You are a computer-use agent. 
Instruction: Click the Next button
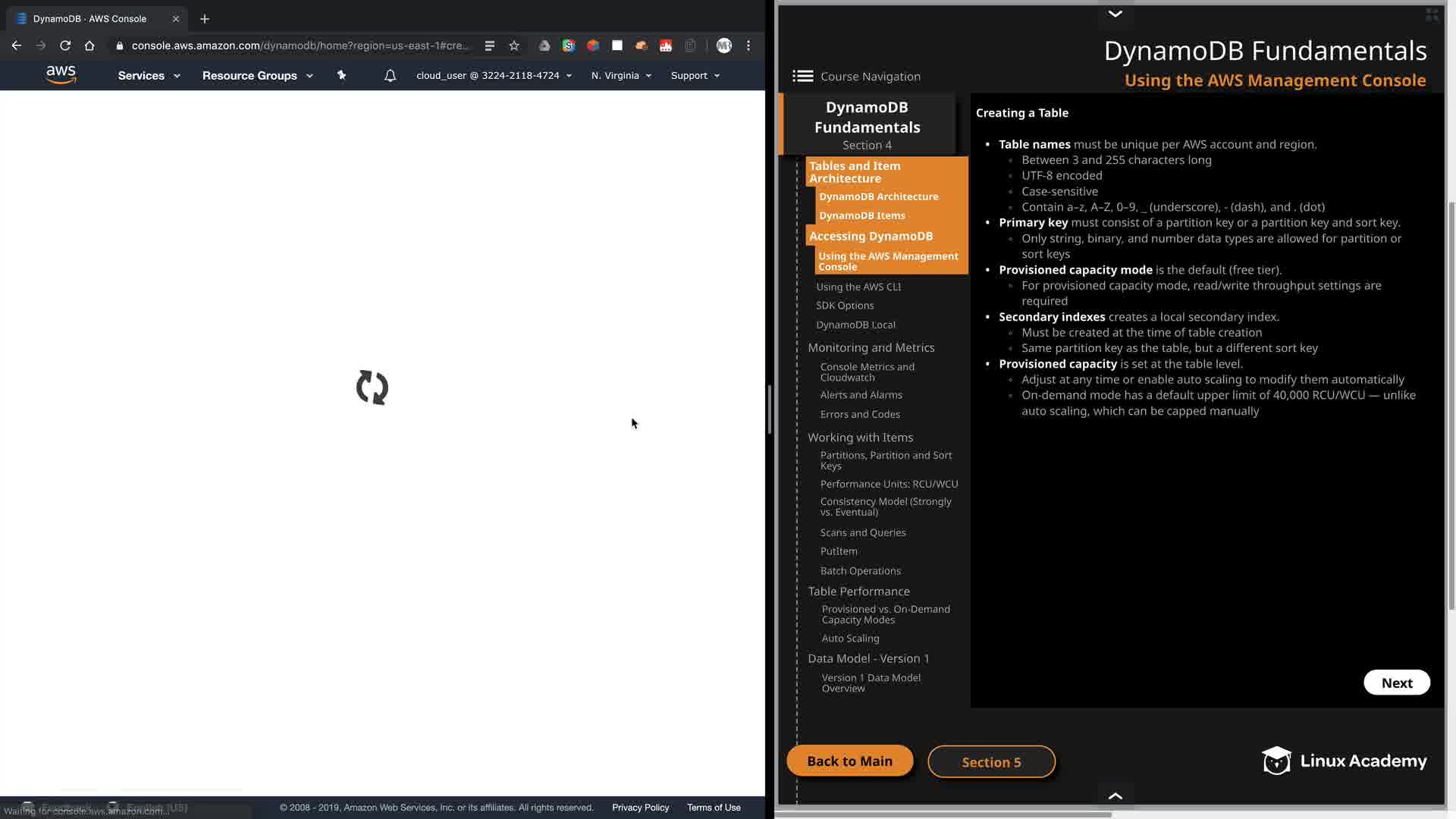click(1396, 682)
